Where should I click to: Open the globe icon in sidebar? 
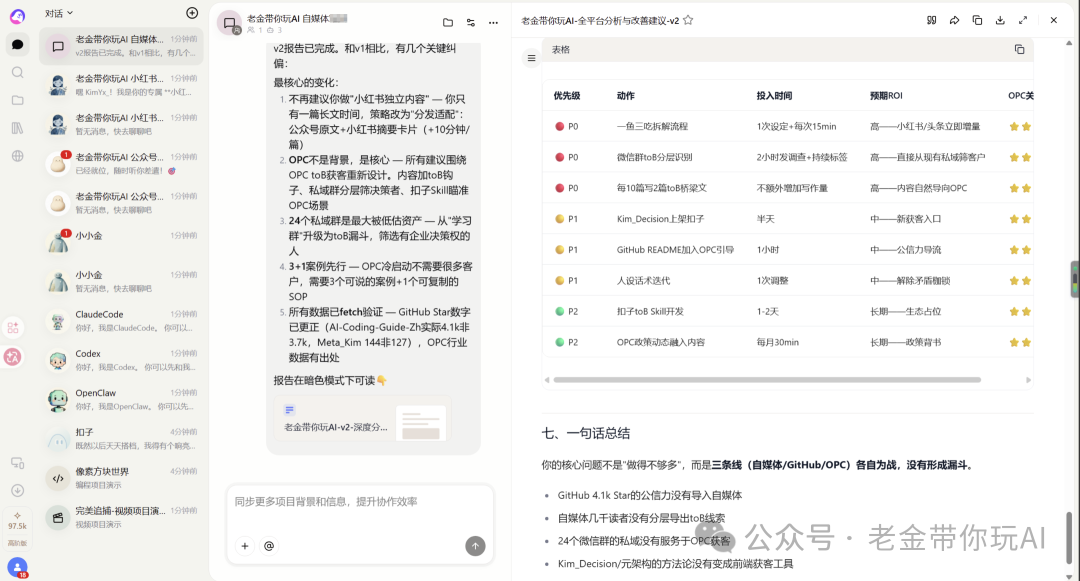(17, 156)
